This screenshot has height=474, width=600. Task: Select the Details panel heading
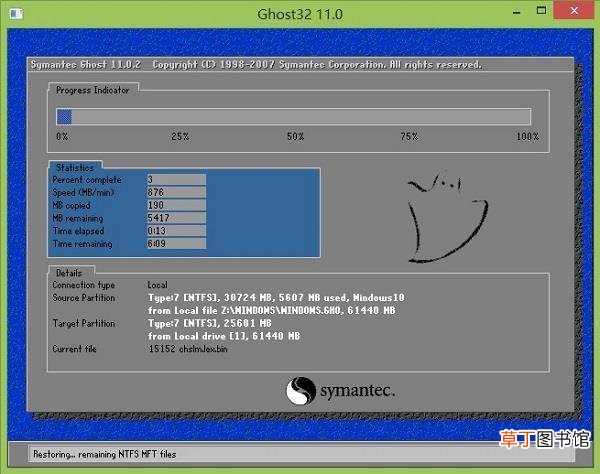click(x=69, y=273)
